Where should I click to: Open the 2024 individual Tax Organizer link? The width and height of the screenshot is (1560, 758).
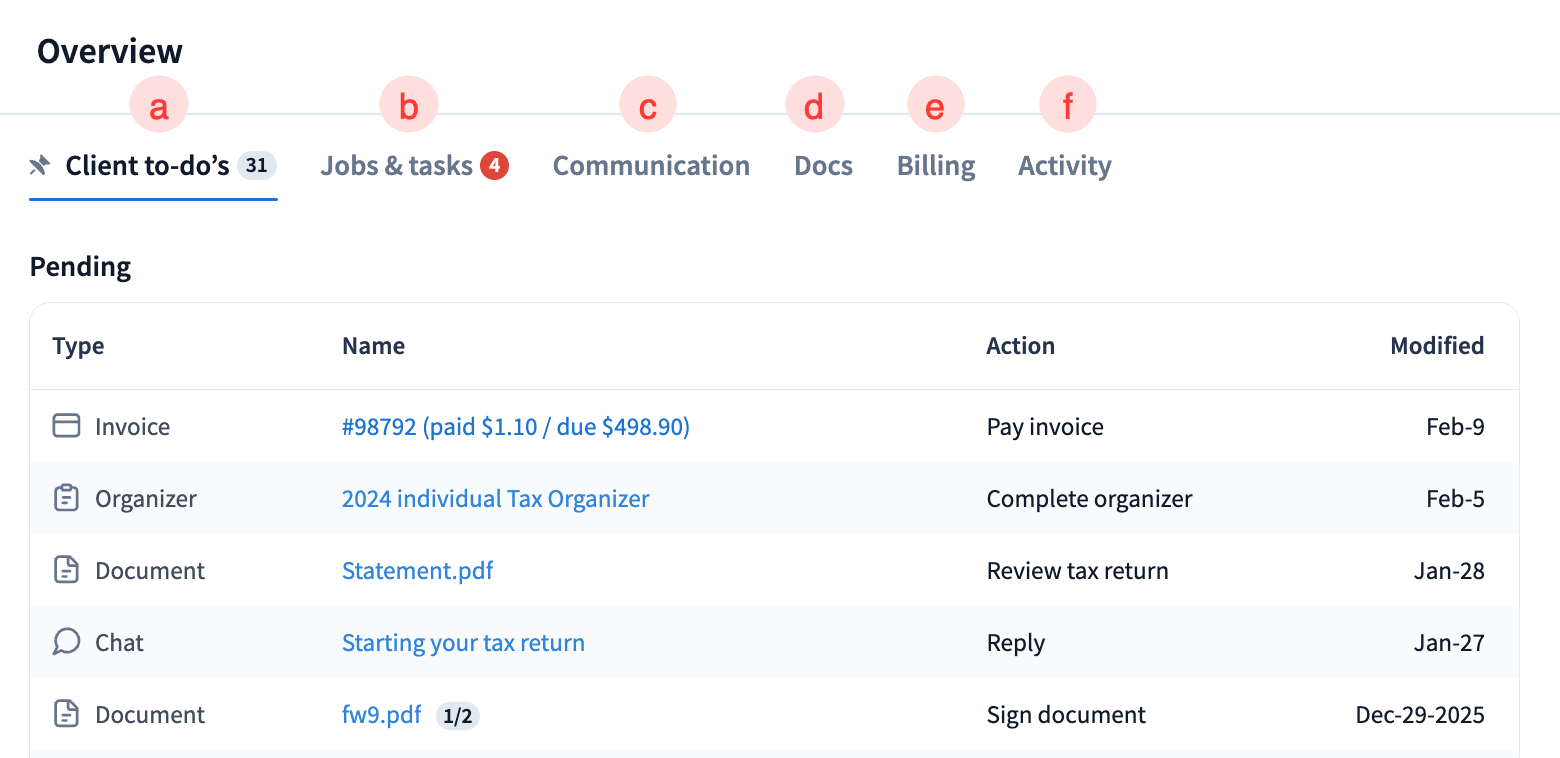[x=495, y=499]
